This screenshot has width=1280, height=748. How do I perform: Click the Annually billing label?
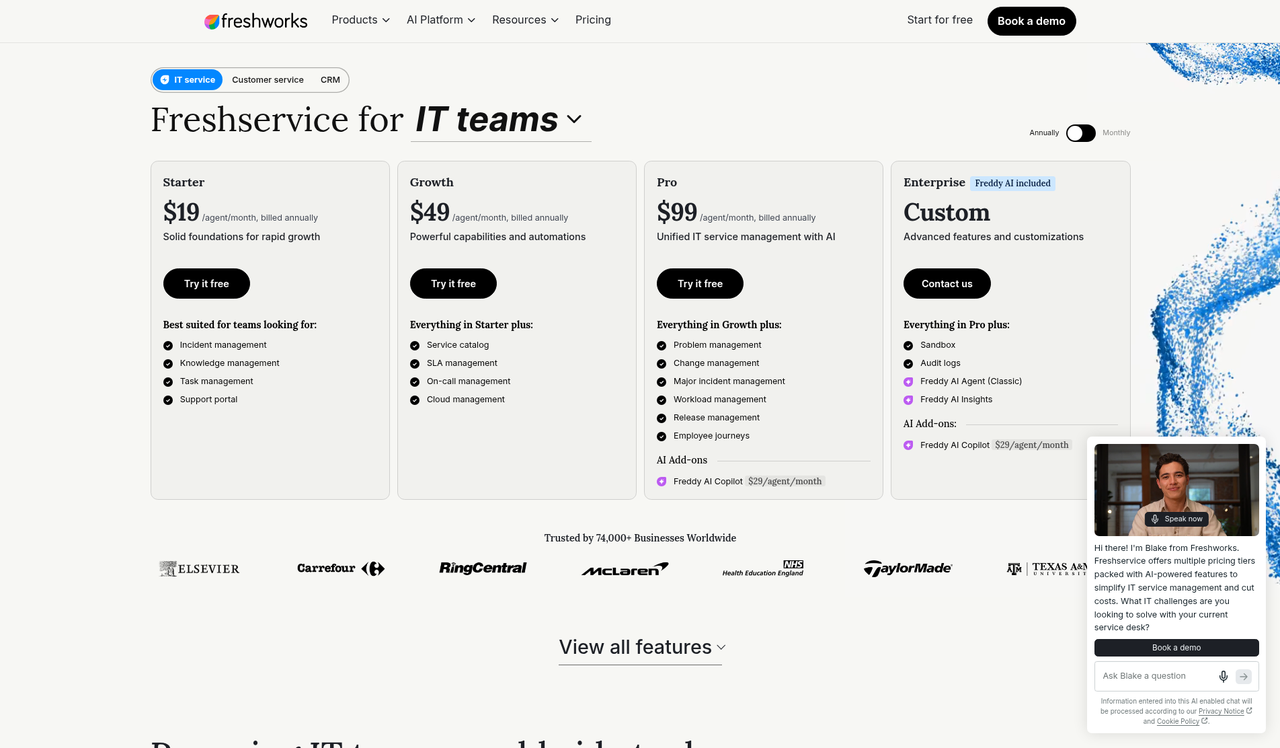(1044, 133)
